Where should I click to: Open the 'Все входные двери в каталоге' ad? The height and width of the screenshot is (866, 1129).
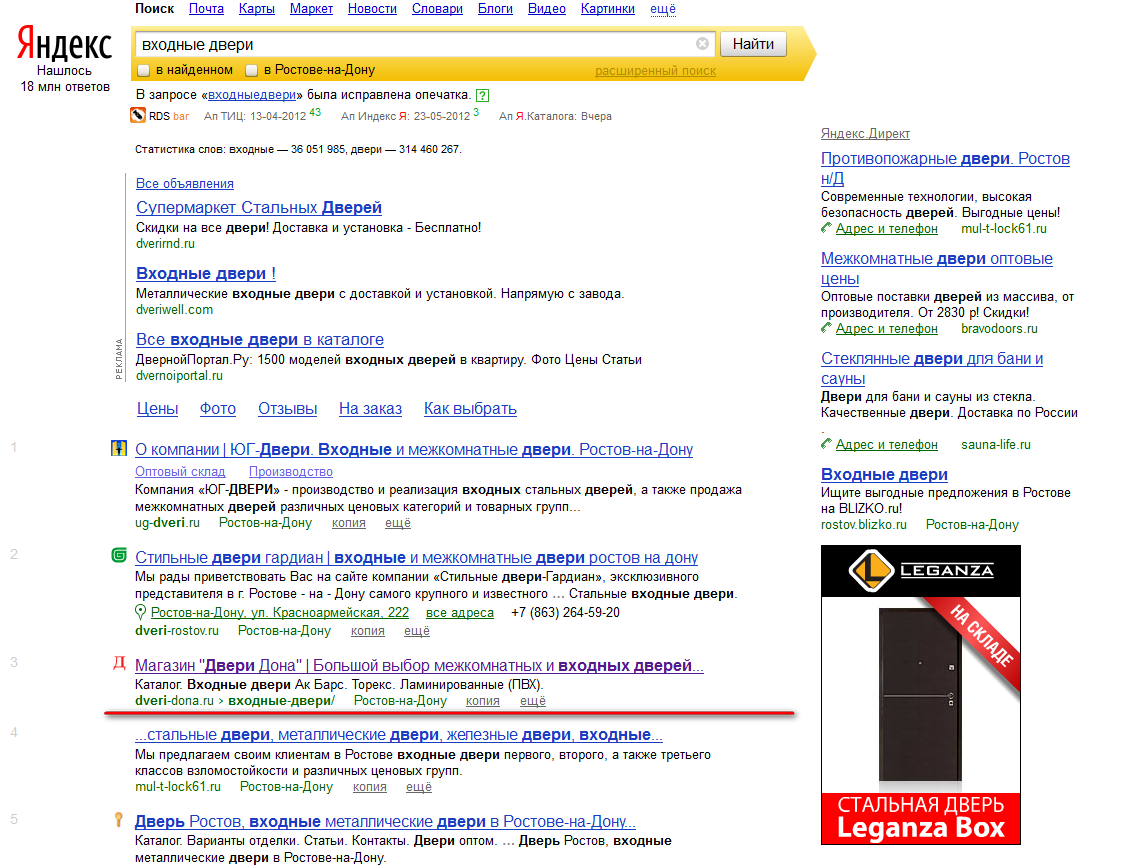260,339
